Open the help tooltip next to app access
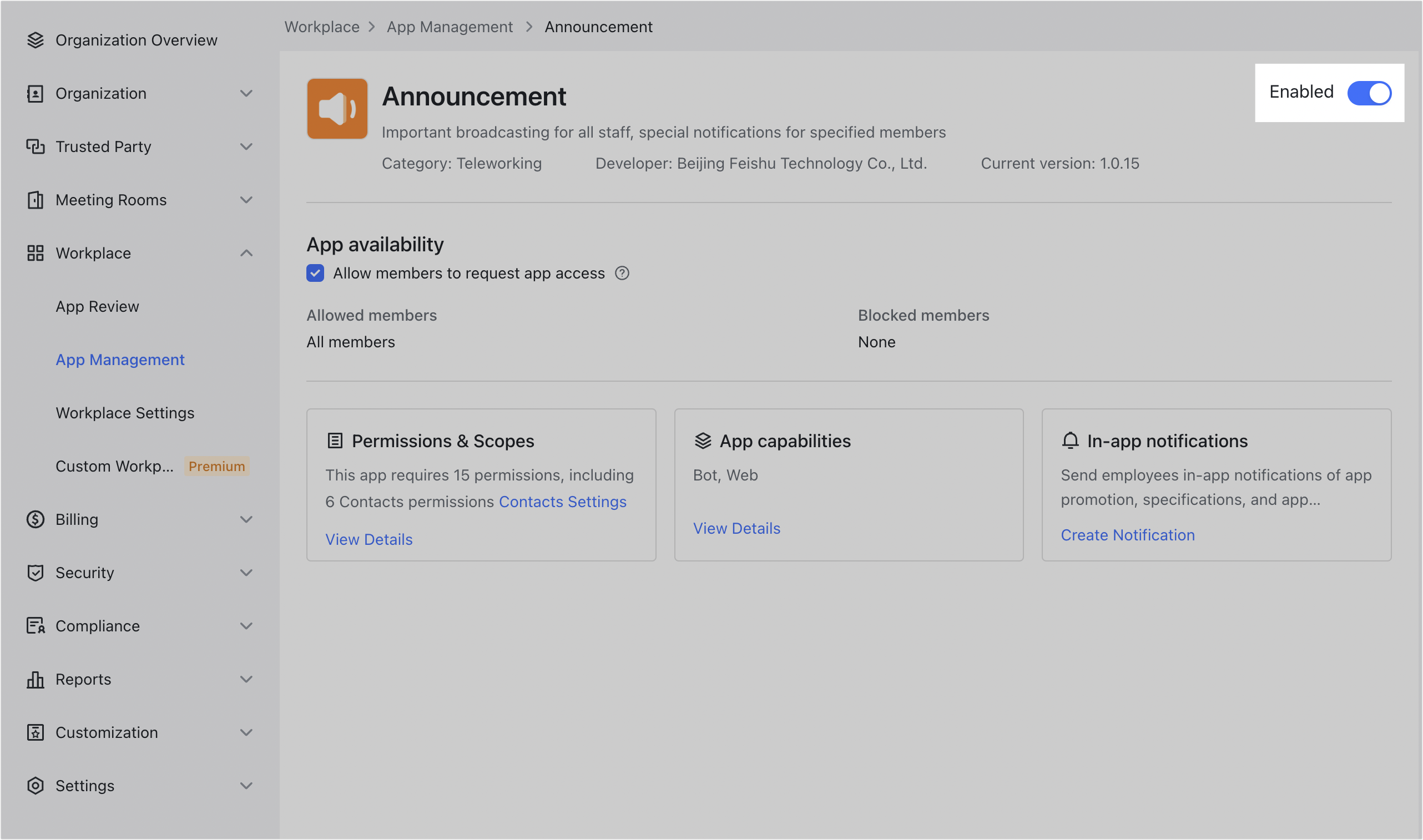The width and height of the screenshot is (1423, 840). (622, 274)
